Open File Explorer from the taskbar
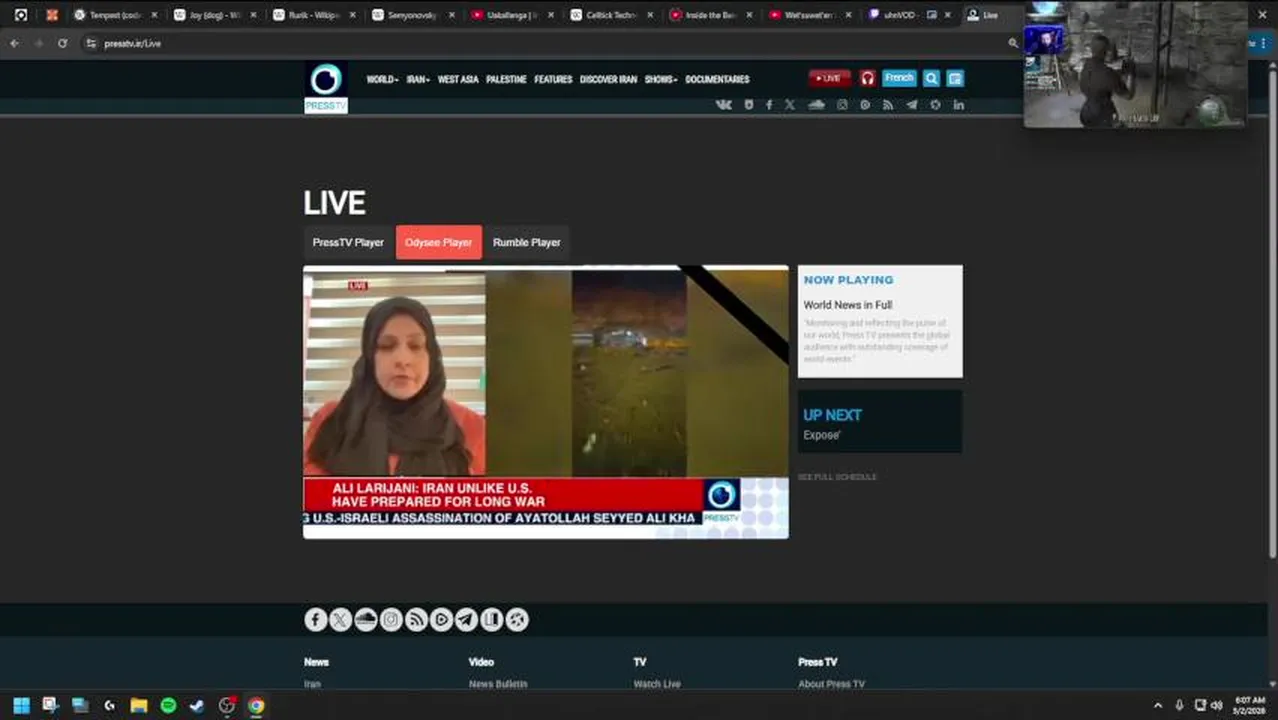Image resolution: width=1278 pixels, height=720 pixels. pos(139,705)
